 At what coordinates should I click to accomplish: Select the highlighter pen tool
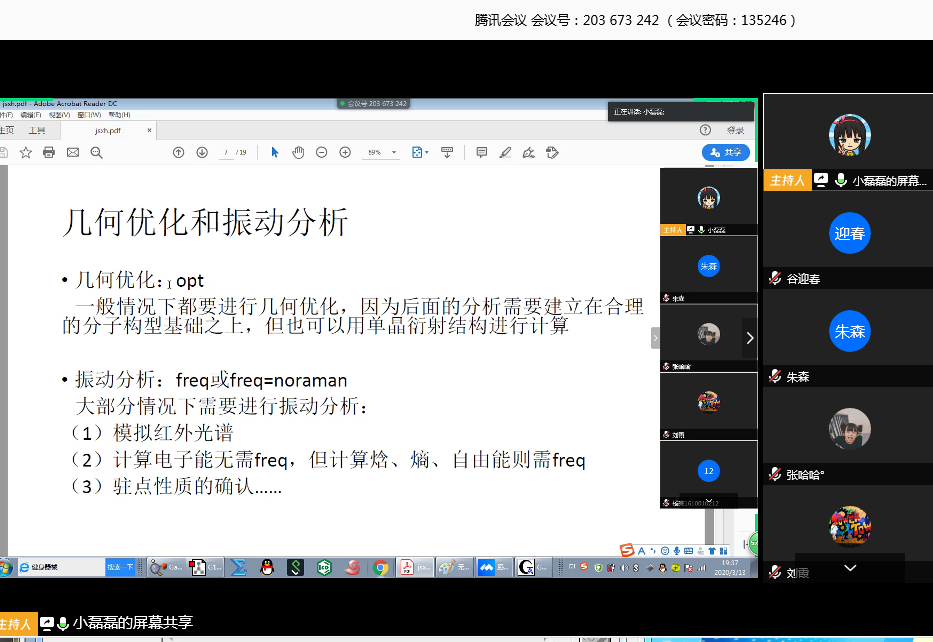(505, 152)
